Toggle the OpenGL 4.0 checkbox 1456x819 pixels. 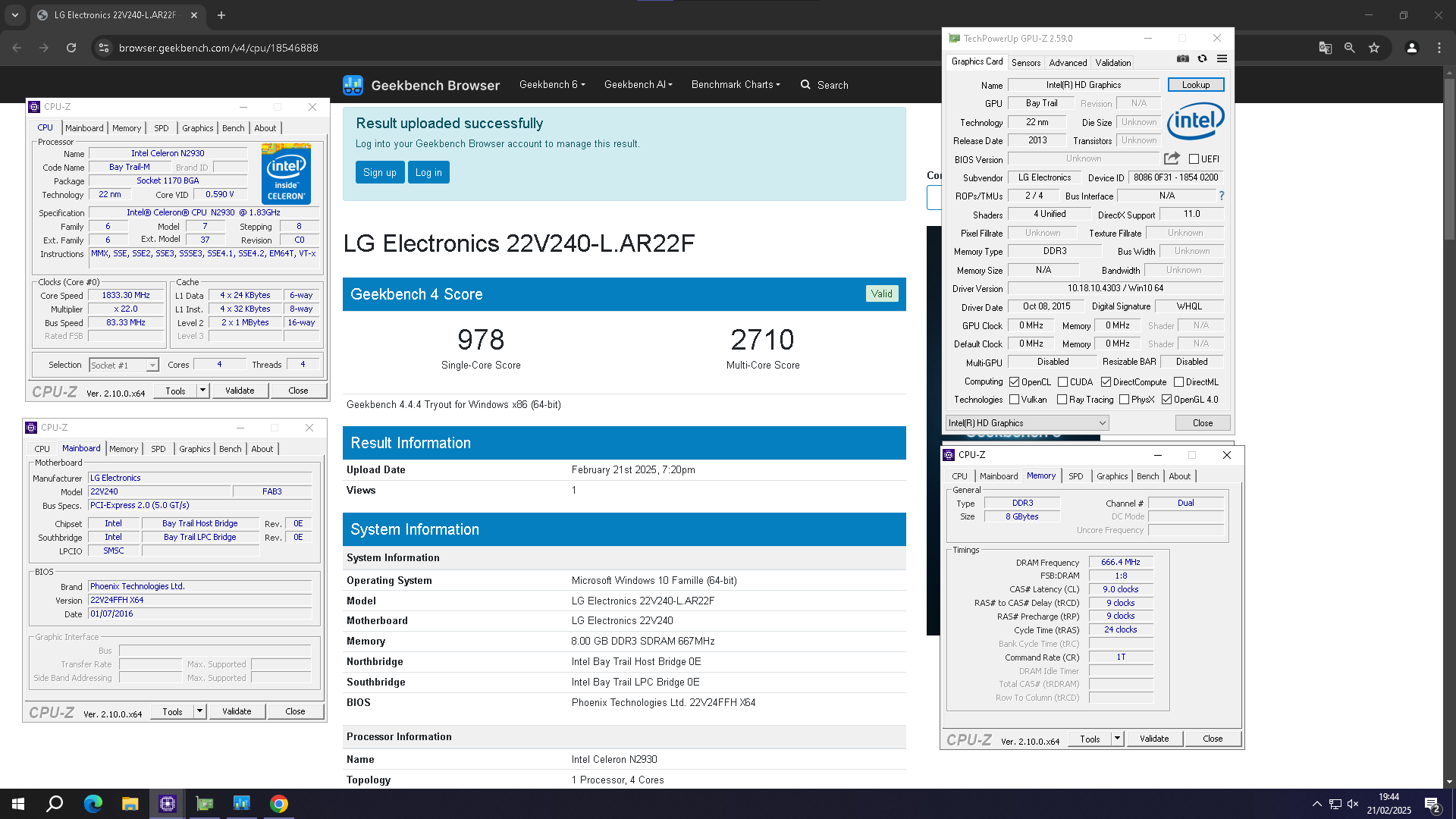coord(1166,400)
